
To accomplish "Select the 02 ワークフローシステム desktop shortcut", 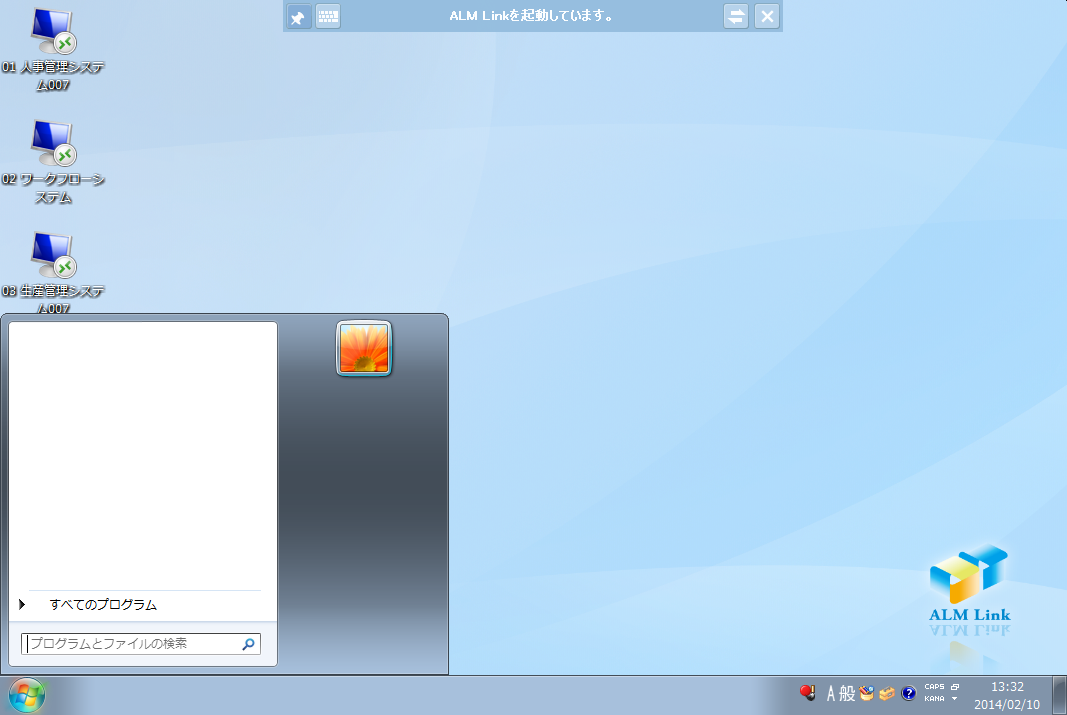I will point(53,163).
